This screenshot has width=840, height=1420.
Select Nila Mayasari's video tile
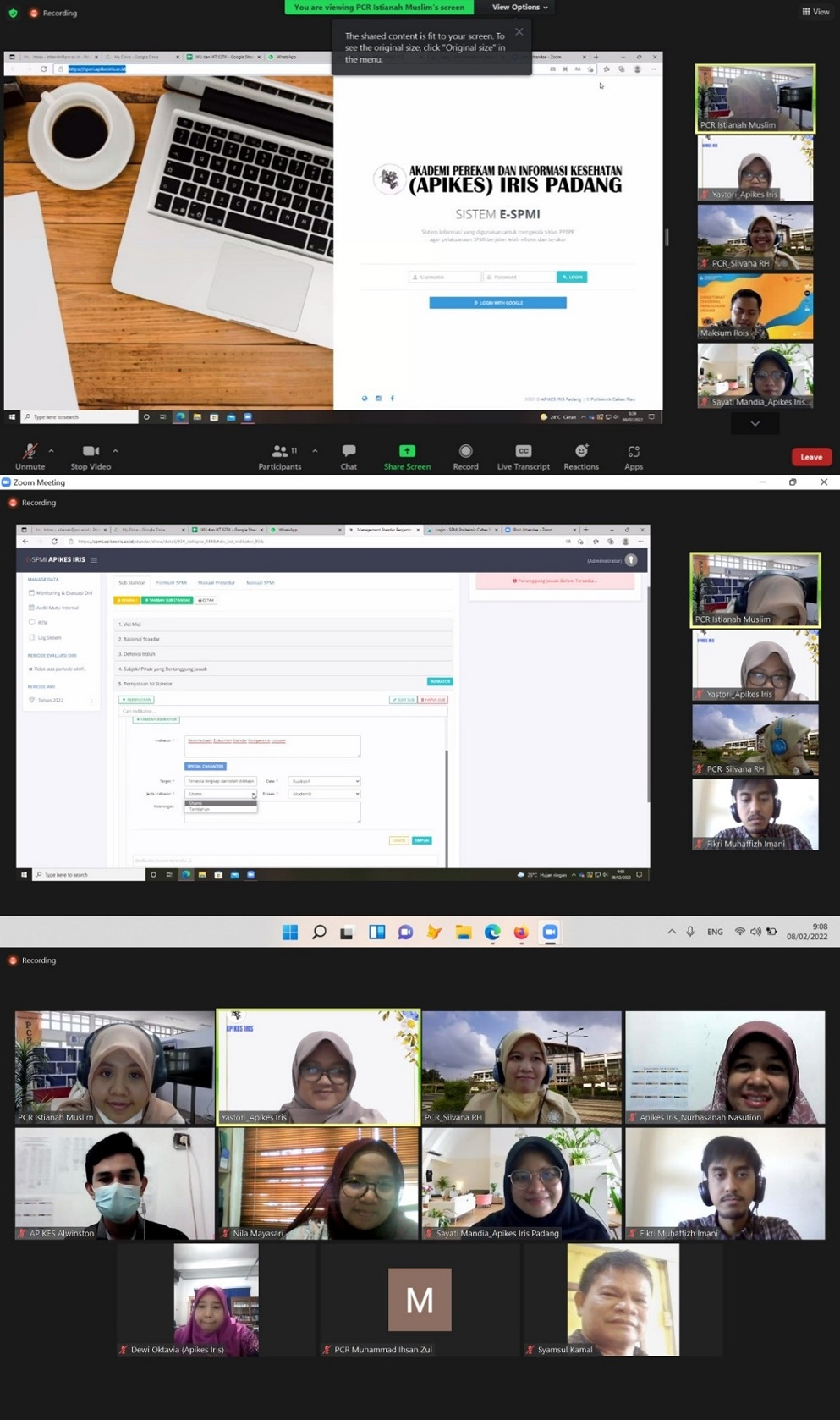tap(318, 1184)
